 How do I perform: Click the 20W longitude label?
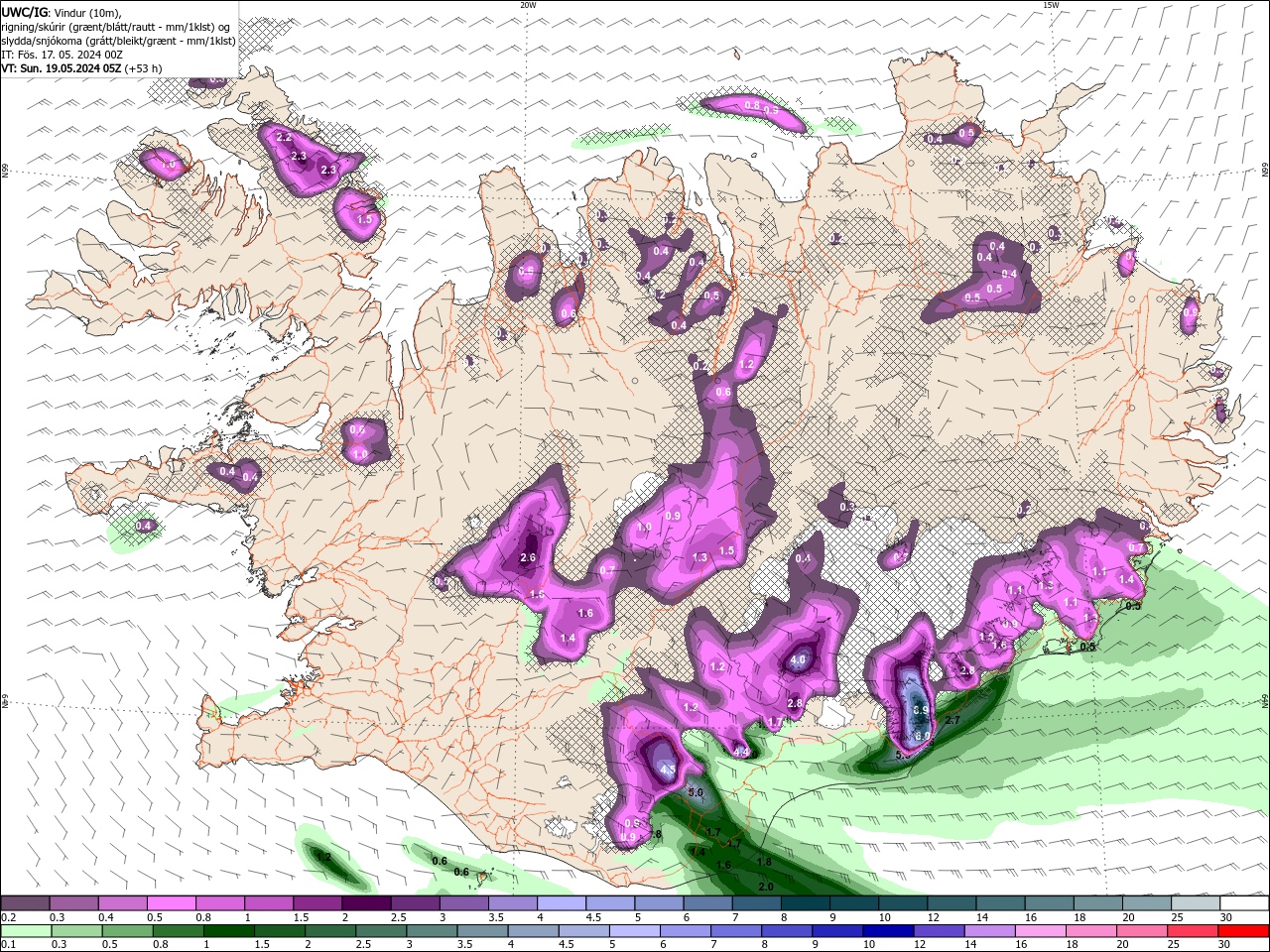click(528, 5)
